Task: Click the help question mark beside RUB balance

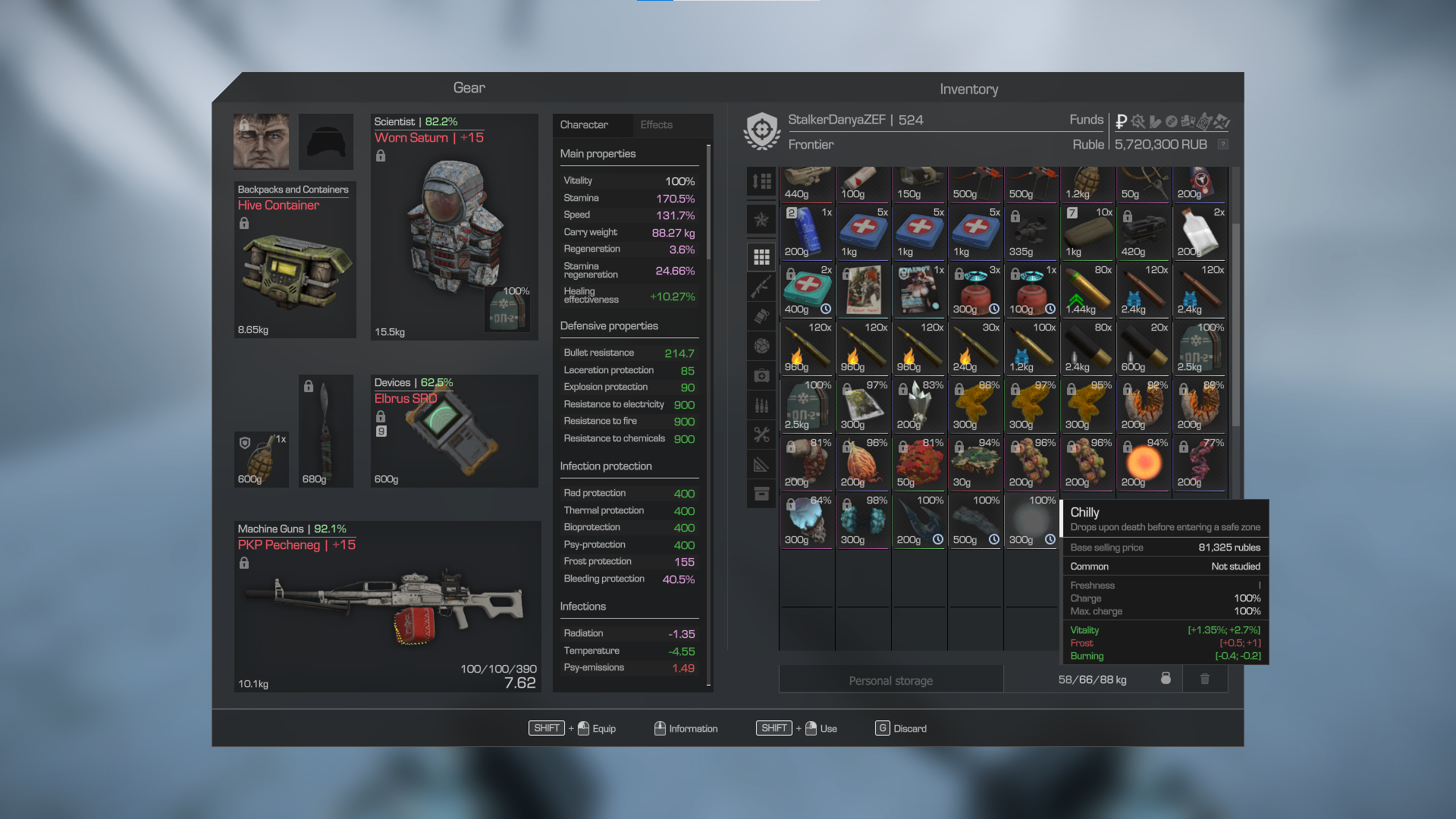Action: pos(1222,144)
